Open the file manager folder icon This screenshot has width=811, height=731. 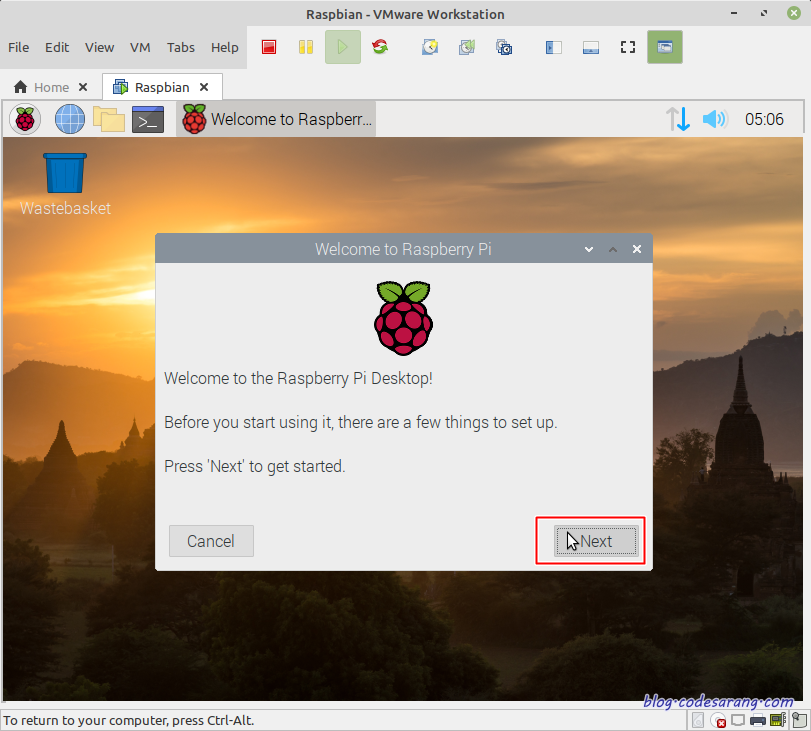(109, 120)
